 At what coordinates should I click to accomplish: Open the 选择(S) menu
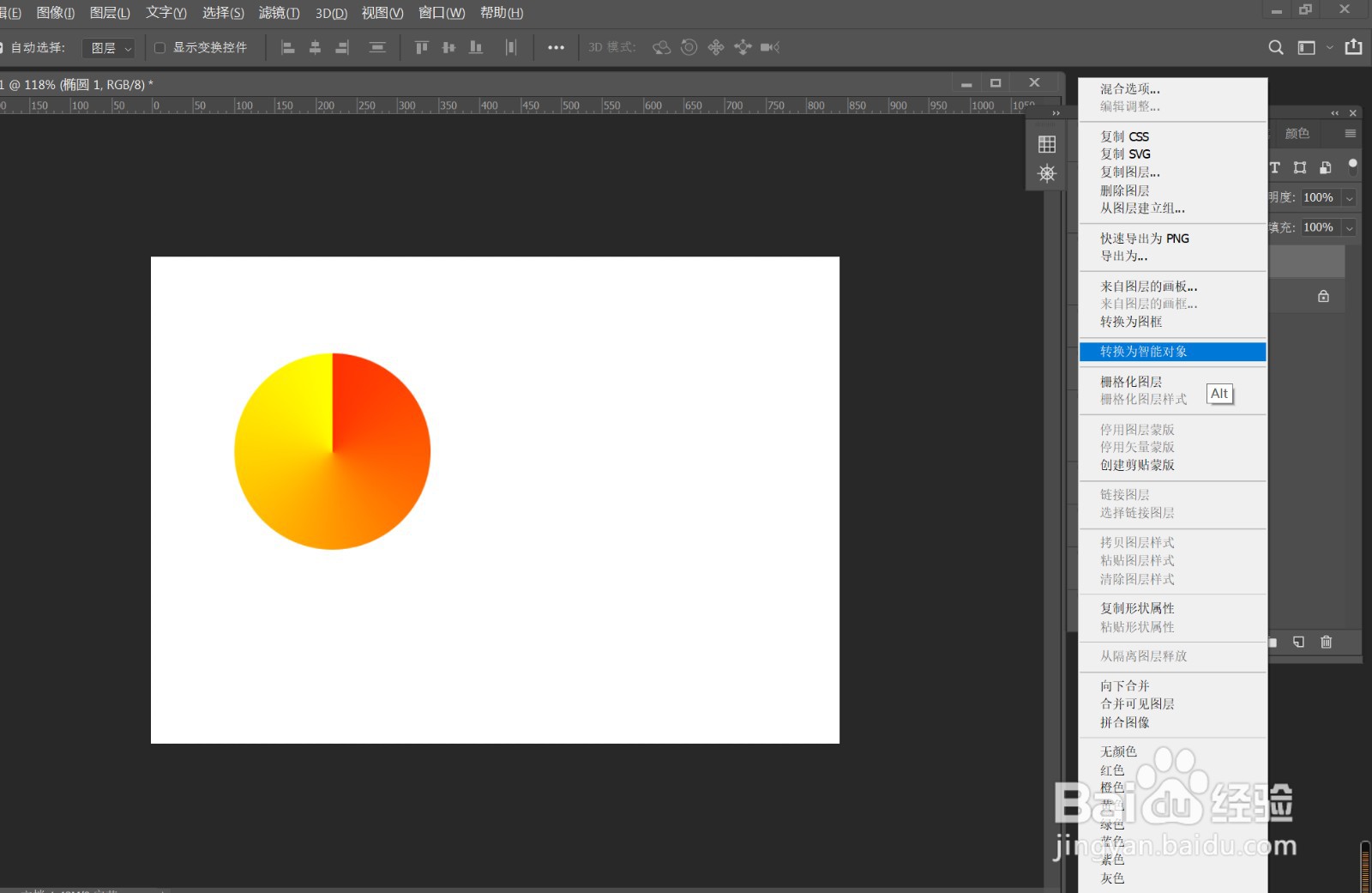point(223,13)
